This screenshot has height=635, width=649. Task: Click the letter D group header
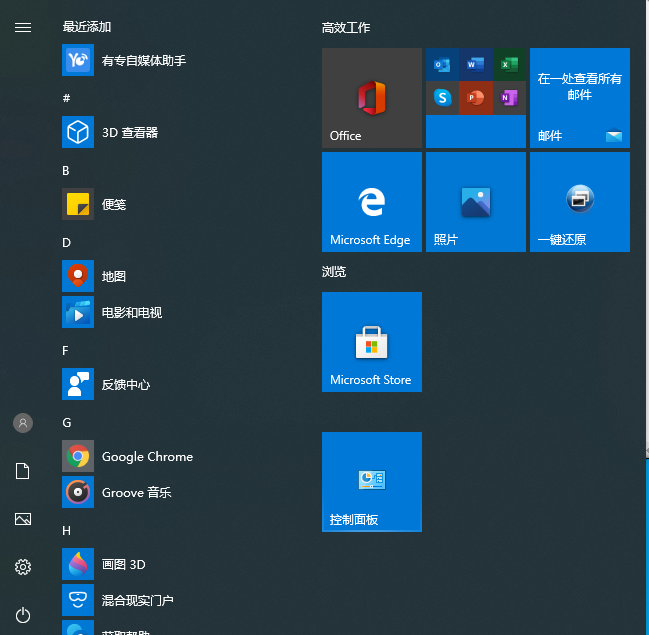tap(67, 243)
